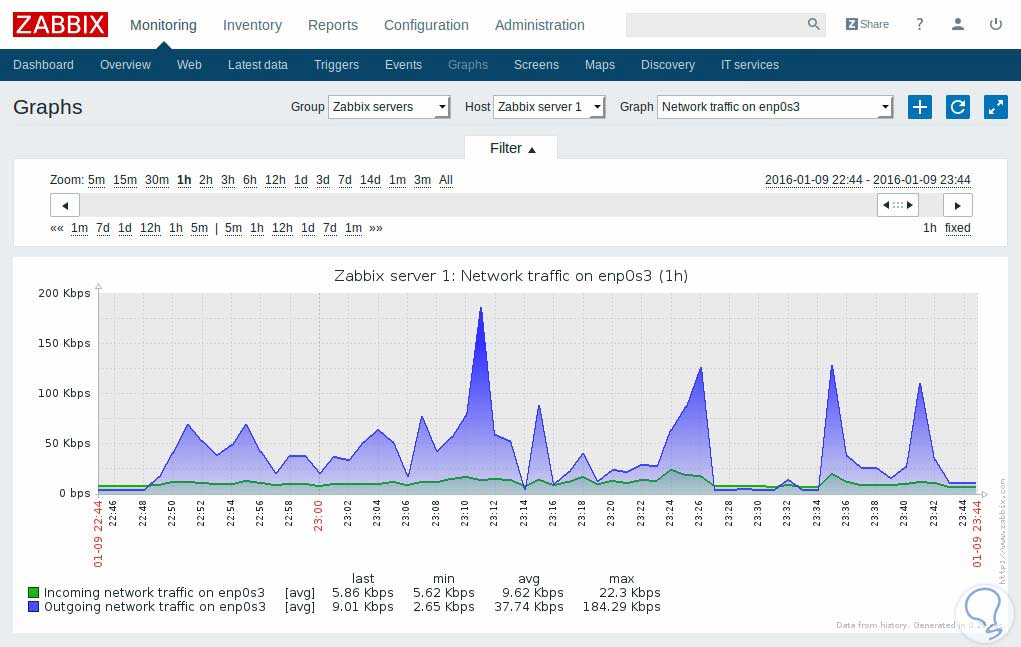Open the Group dropdown Zabbix servers

(389, 107)
